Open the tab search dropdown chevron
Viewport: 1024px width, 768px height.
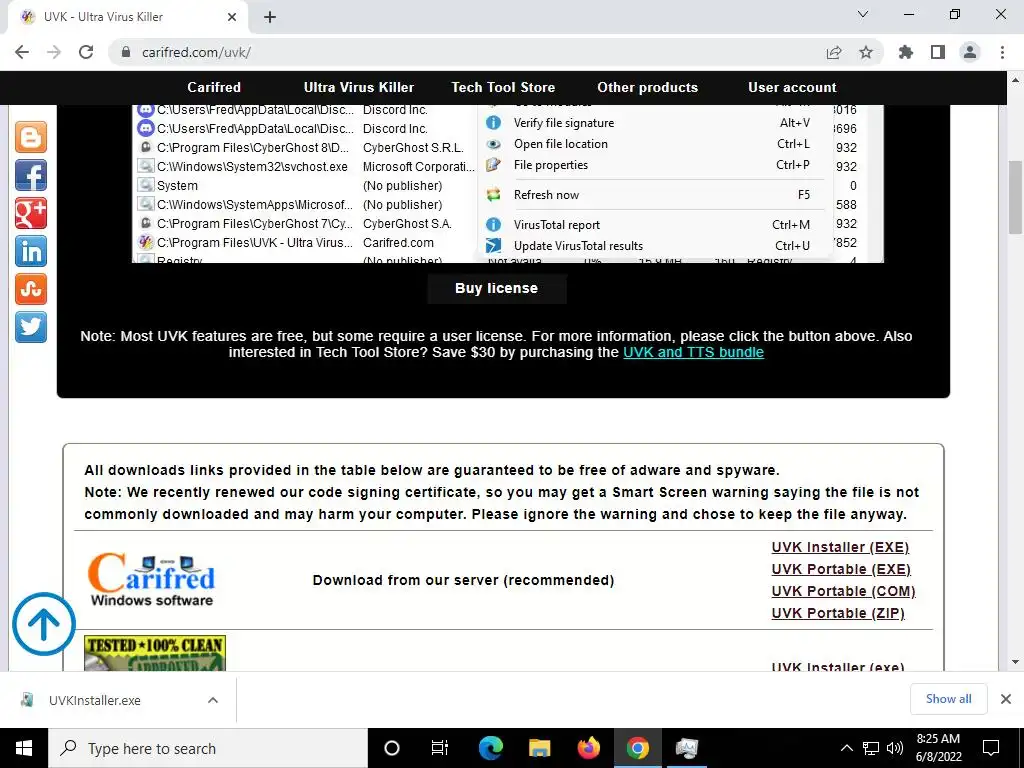coord(863,14)
